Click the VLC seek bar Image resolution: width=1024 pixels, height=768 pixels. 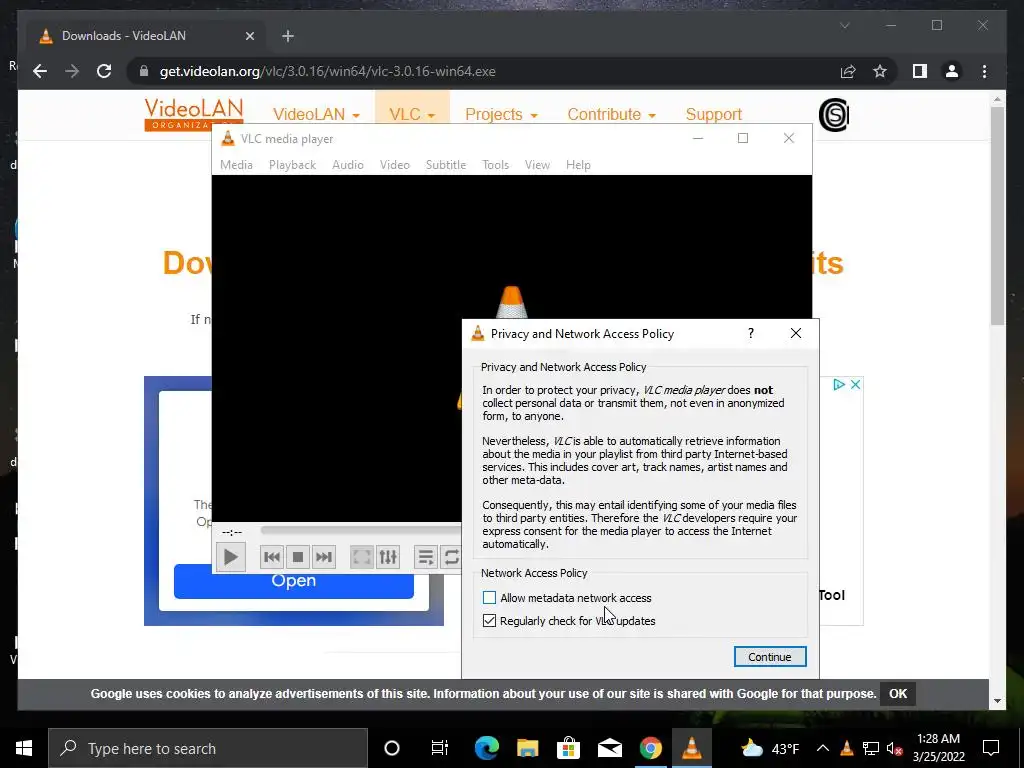[360, 530]
